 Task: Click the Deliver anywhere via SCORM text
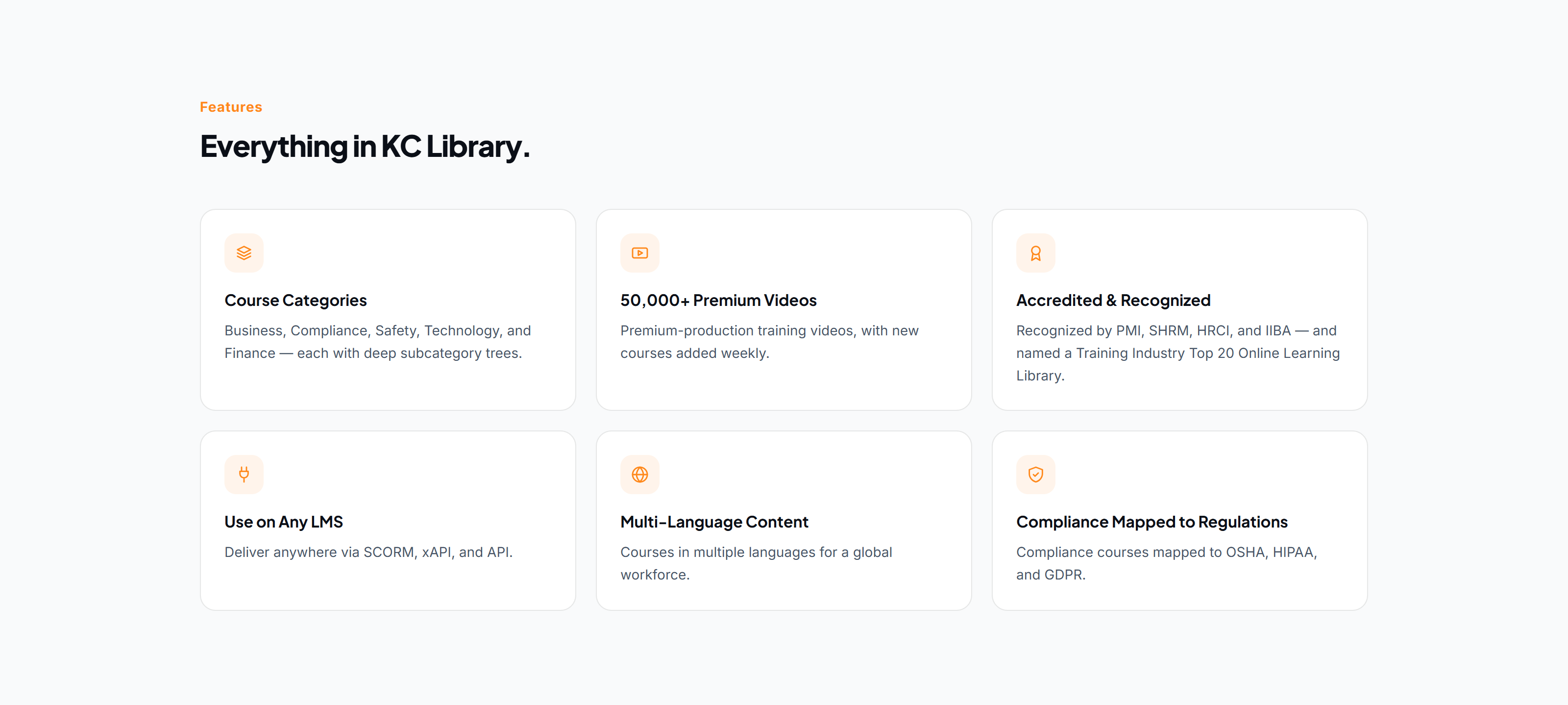pyautogui.click(x=368, y=552)
